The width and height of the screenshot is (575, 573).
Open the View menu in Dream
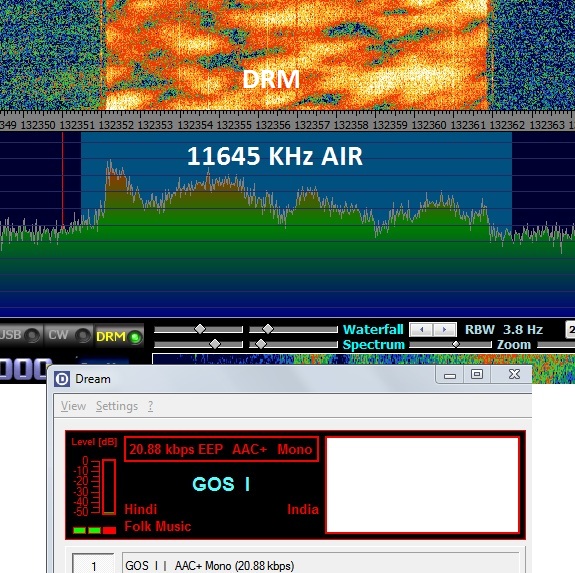tap(73, 406)
